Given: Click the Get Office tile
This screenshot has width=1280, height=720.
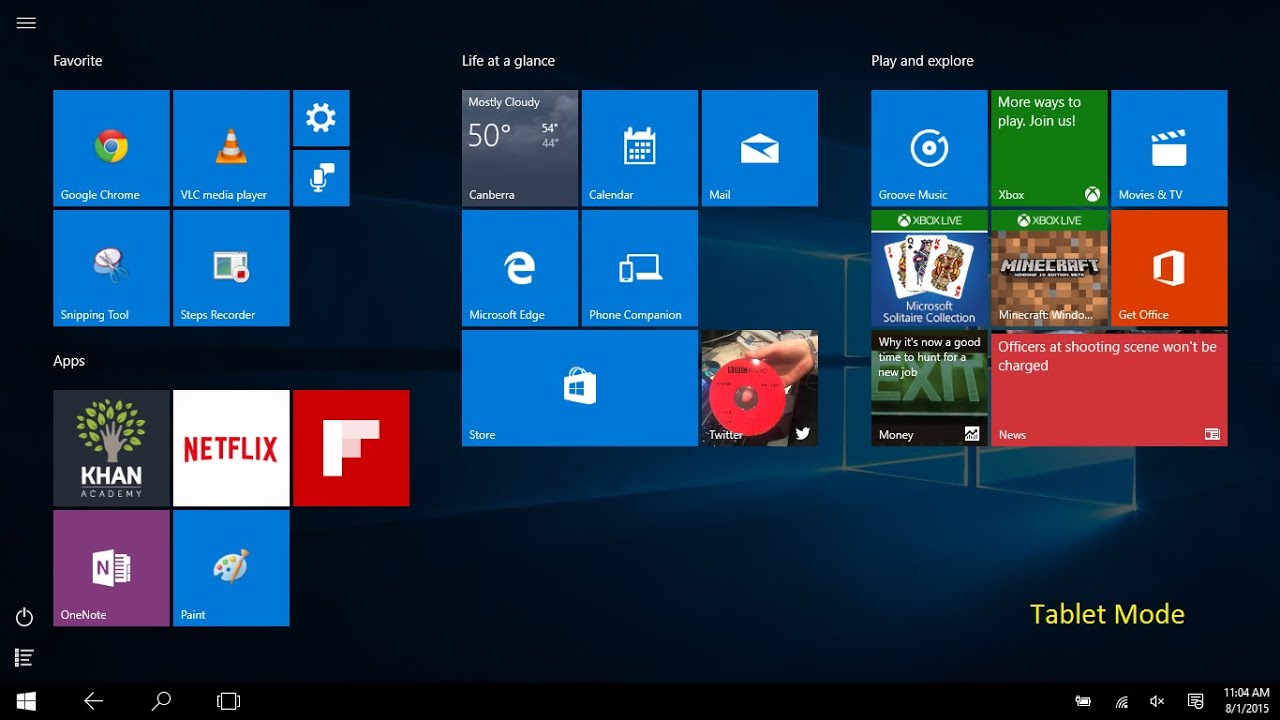Looking at the screenshot, I should (1169, 268).
